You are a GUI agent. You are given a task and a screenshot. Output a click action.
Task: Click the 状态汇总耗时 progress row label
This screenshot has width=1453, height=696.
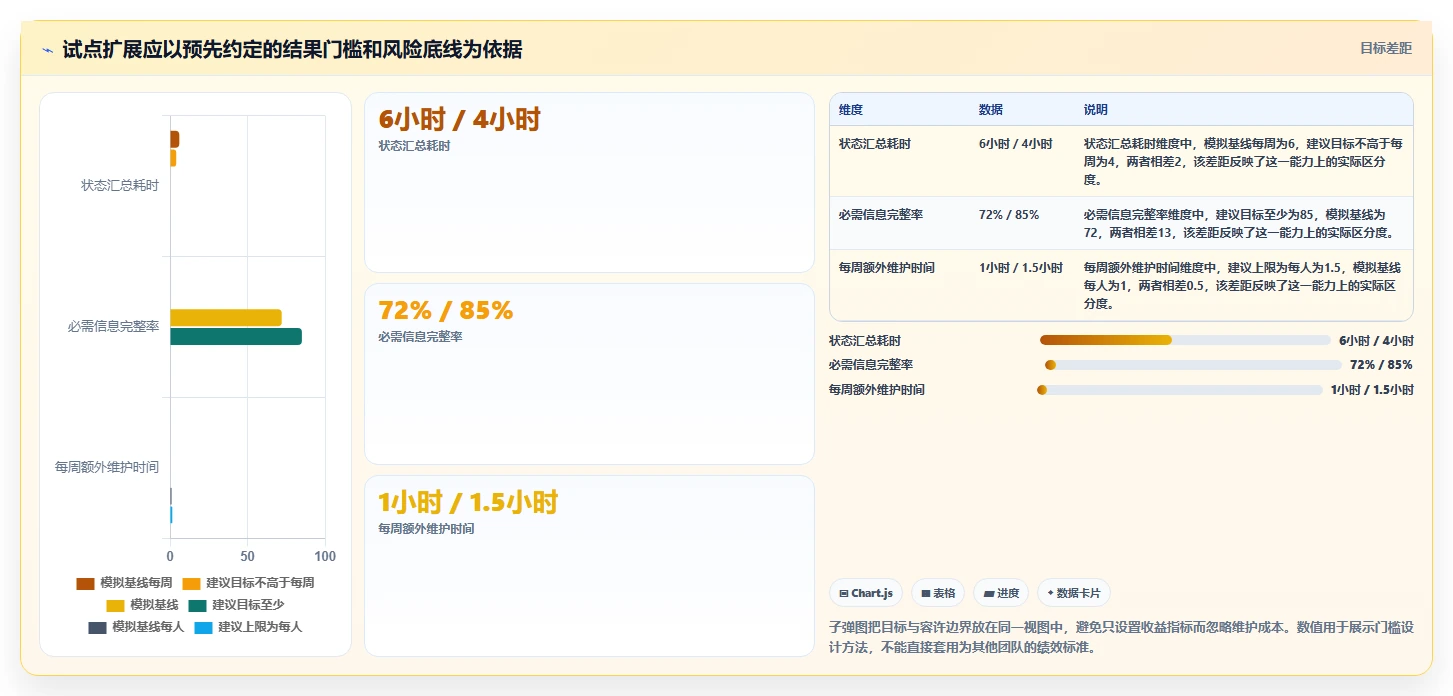(865, 341)
